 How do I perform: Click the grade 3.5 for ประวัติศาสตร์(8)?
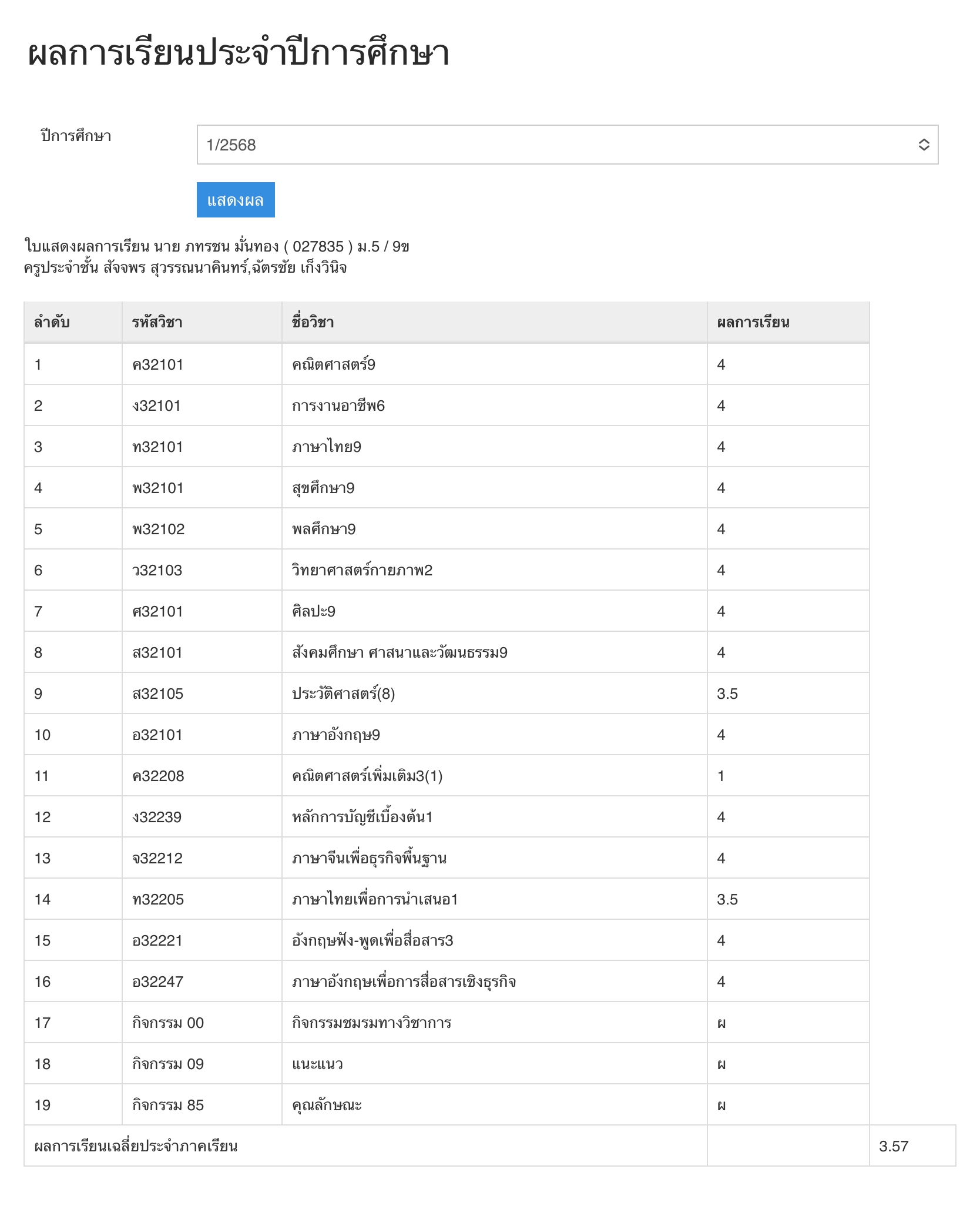click(x=727, y=694)
